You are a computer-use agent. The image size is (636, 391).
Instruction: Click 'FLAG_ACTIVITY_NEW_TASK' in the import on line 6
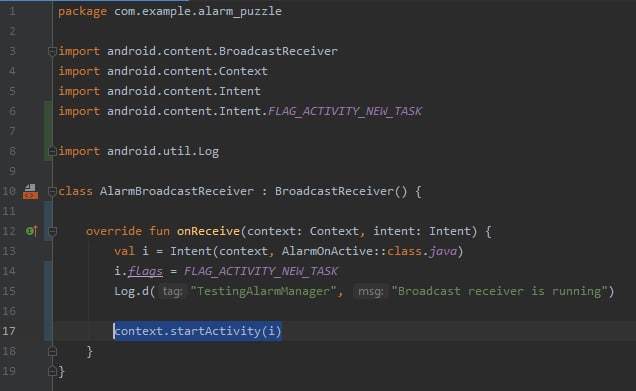click(x=345, y=111)
